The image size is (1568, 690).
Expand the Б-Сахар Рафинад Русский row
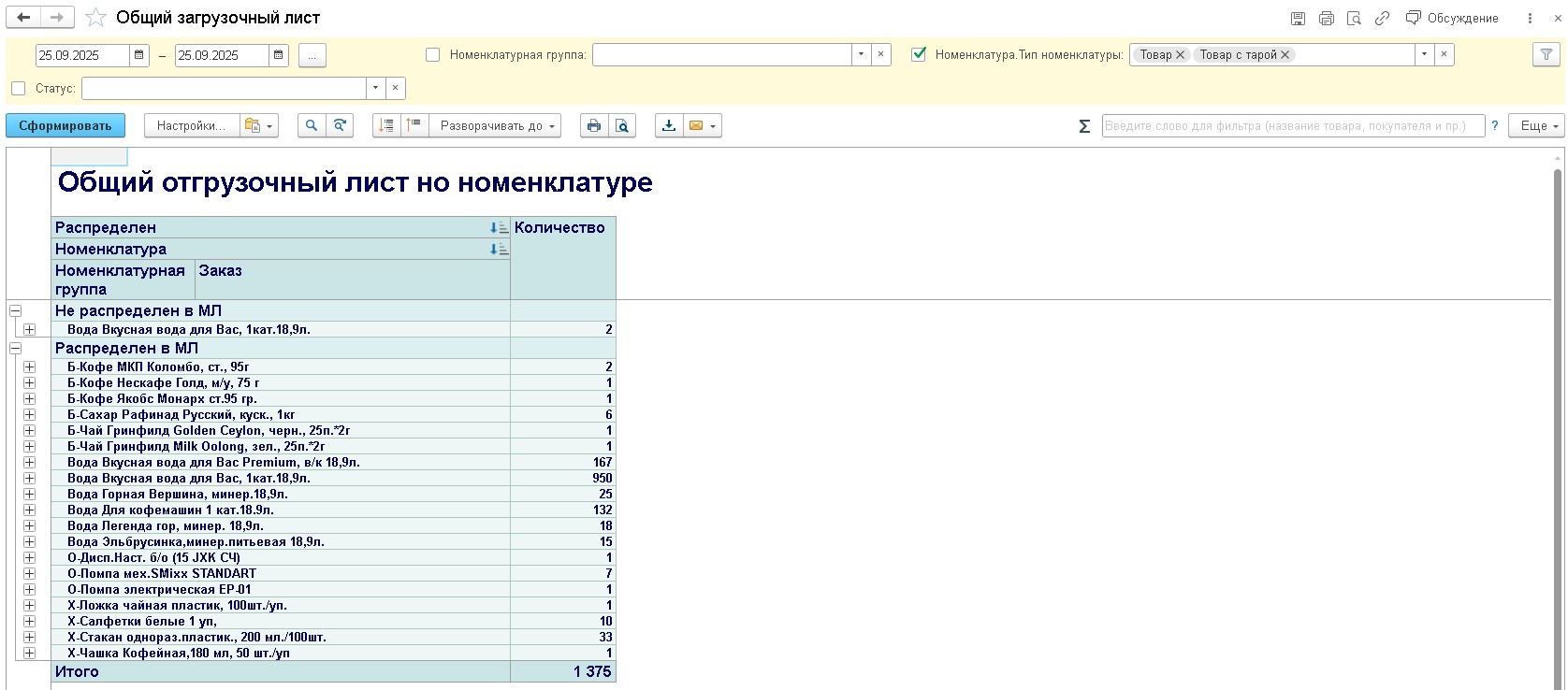point(30,414)
